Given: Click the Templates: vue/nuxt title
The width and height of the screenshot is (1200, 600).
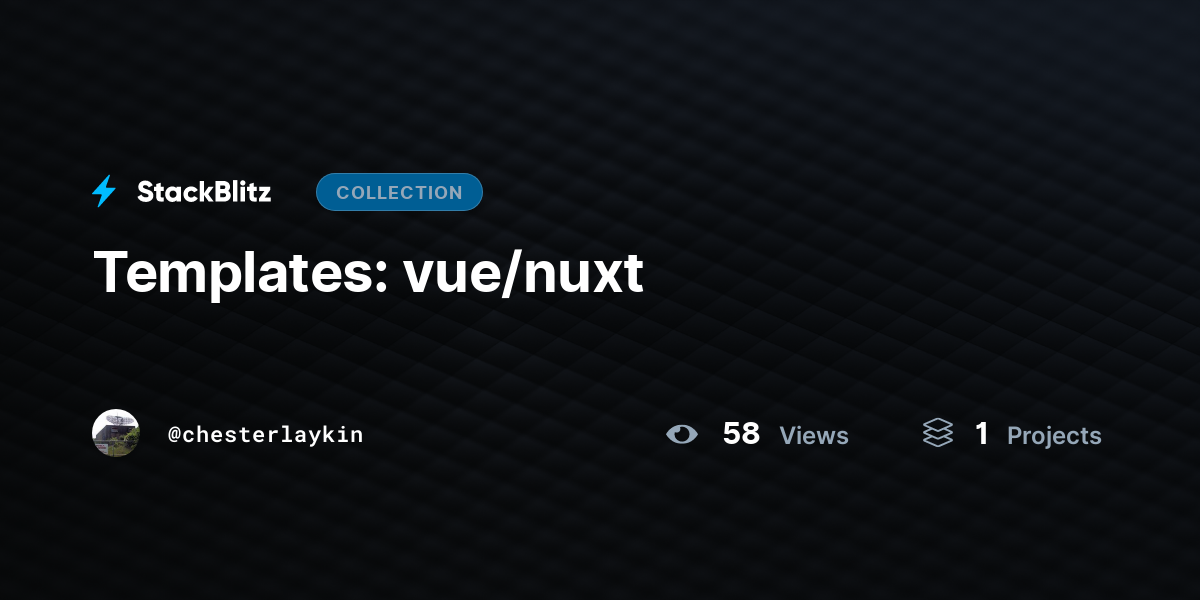Looking at the screenshot, I should pyautogui.click(x=369, y=271).
